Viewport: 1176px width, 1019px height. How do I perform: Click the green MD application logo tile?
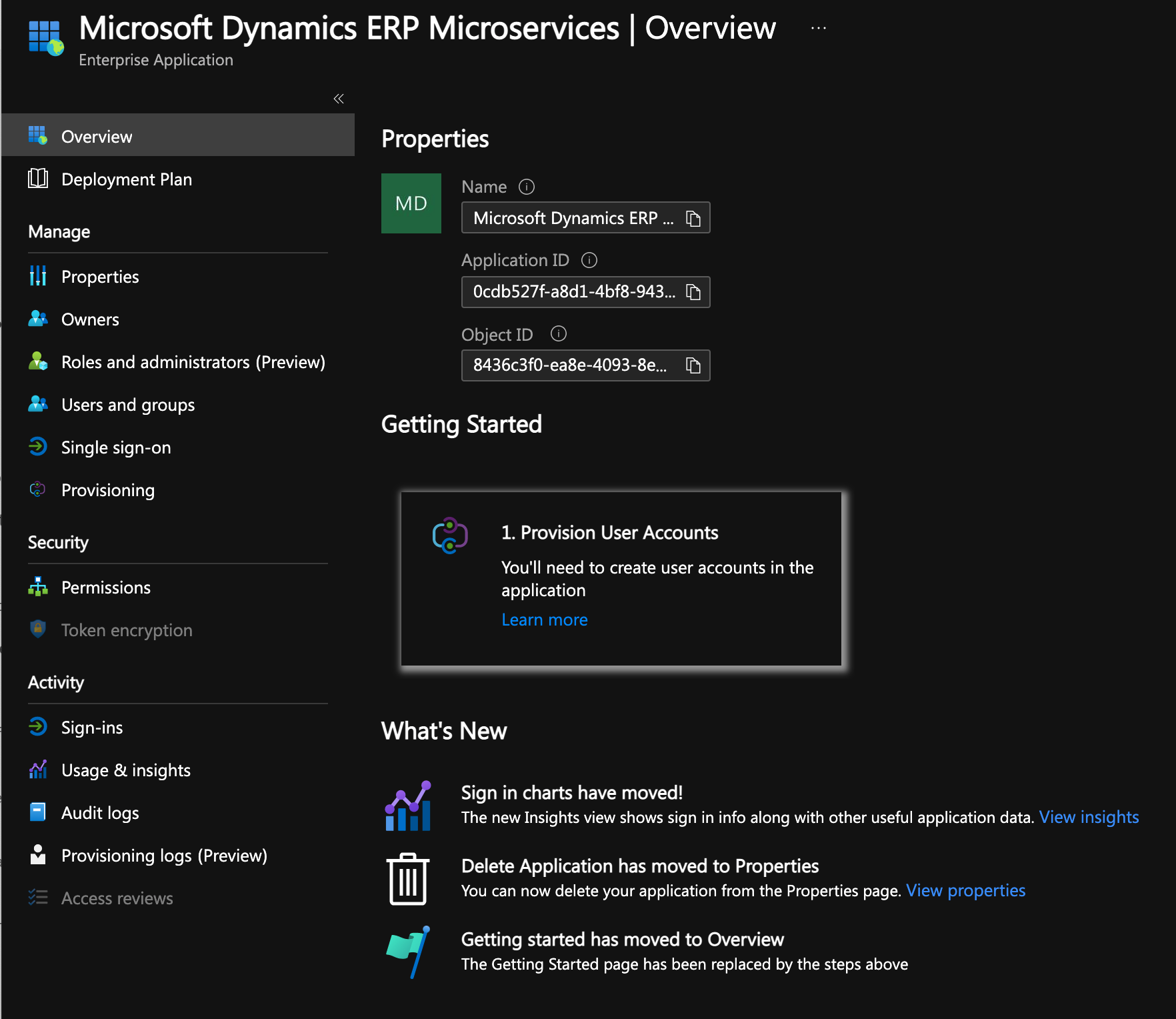(411, 203)
